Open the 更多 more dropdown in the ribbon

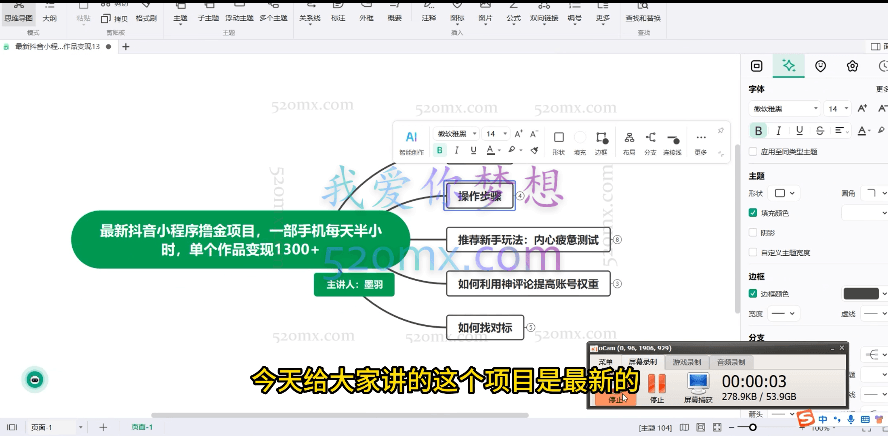(x=603, y=12)
